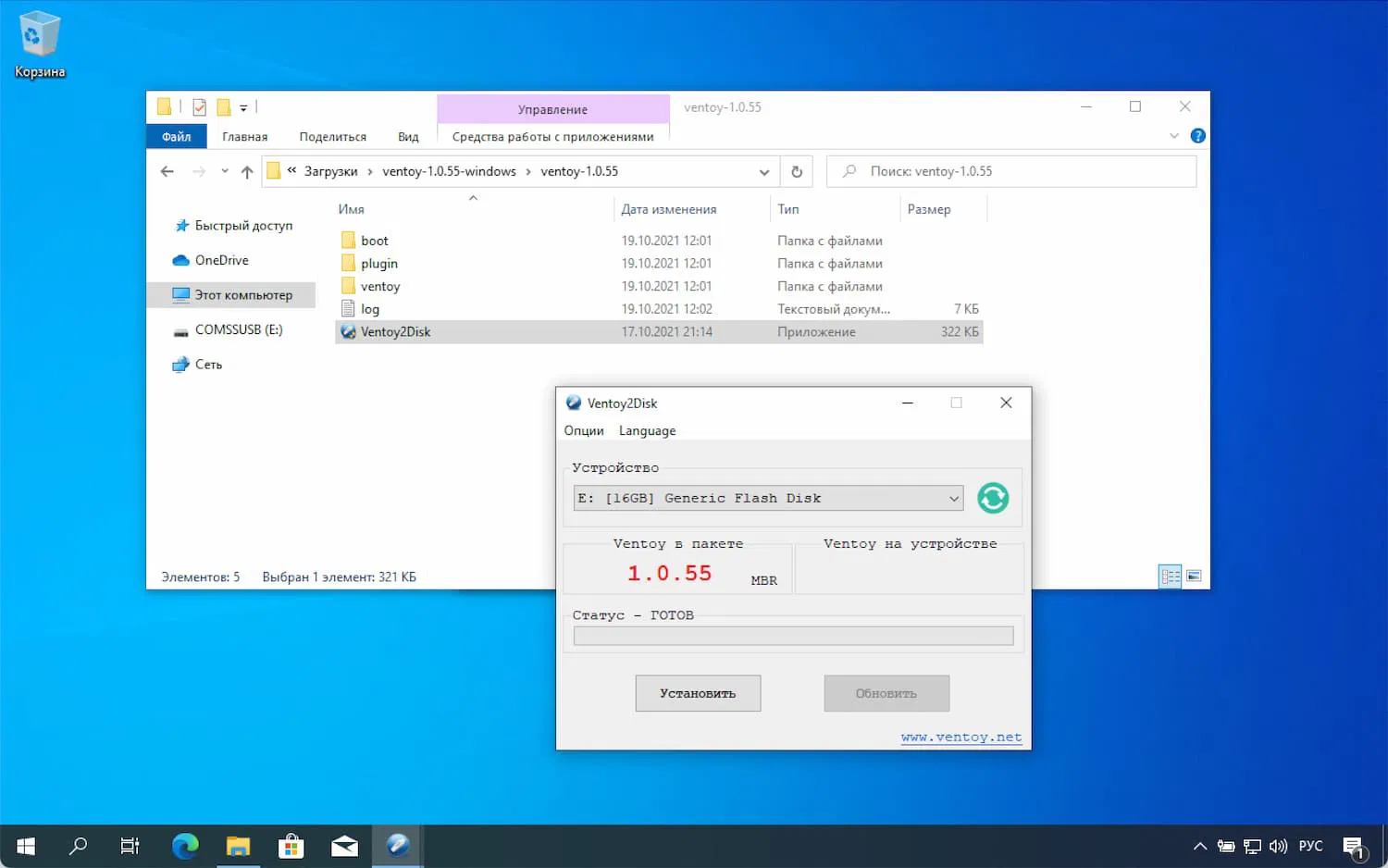
Task: Click the green refresh devices icon
Action: (x=993, y=498)
